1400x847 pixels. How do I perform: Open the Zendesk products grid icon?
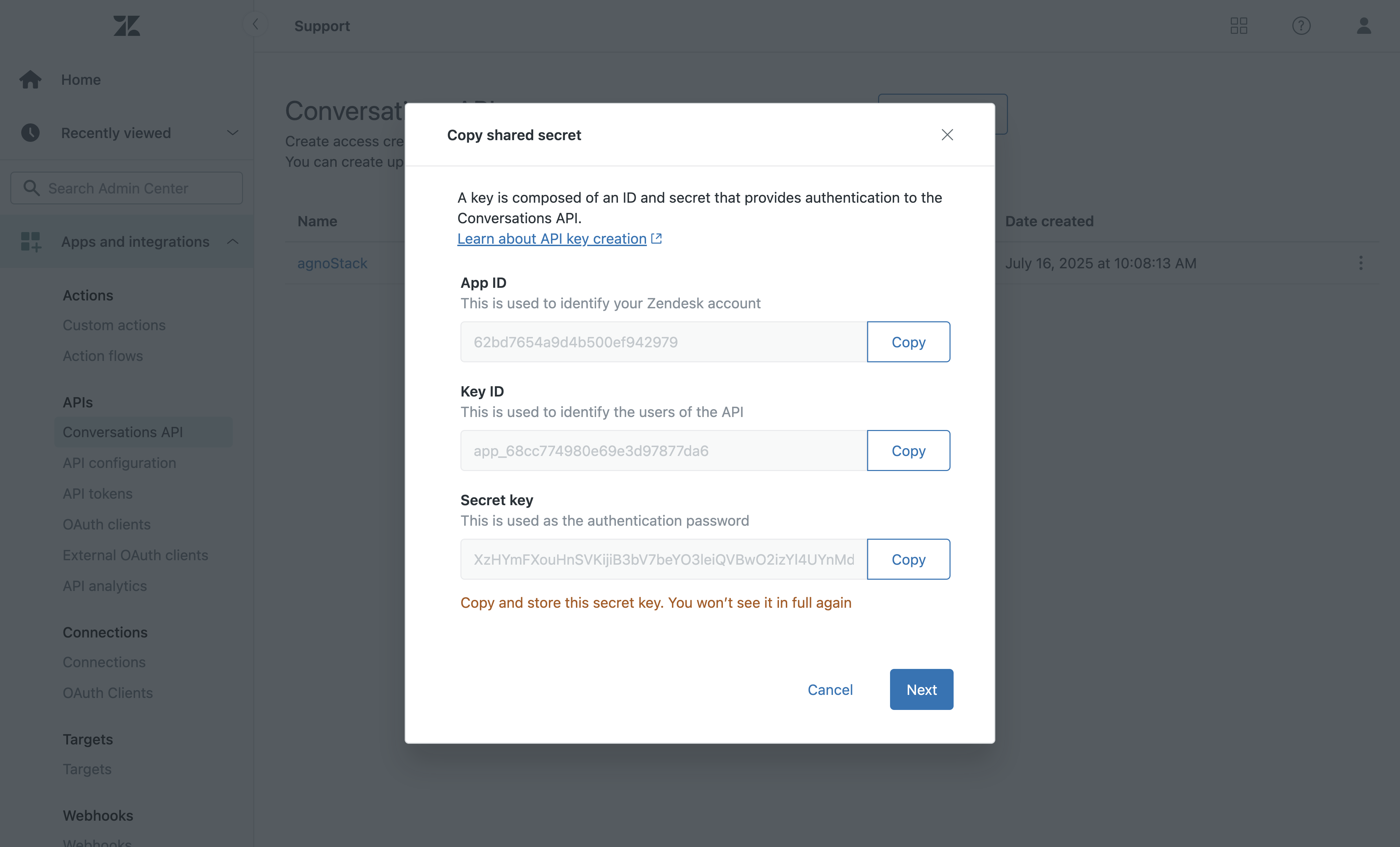[x=1239, y=26]
